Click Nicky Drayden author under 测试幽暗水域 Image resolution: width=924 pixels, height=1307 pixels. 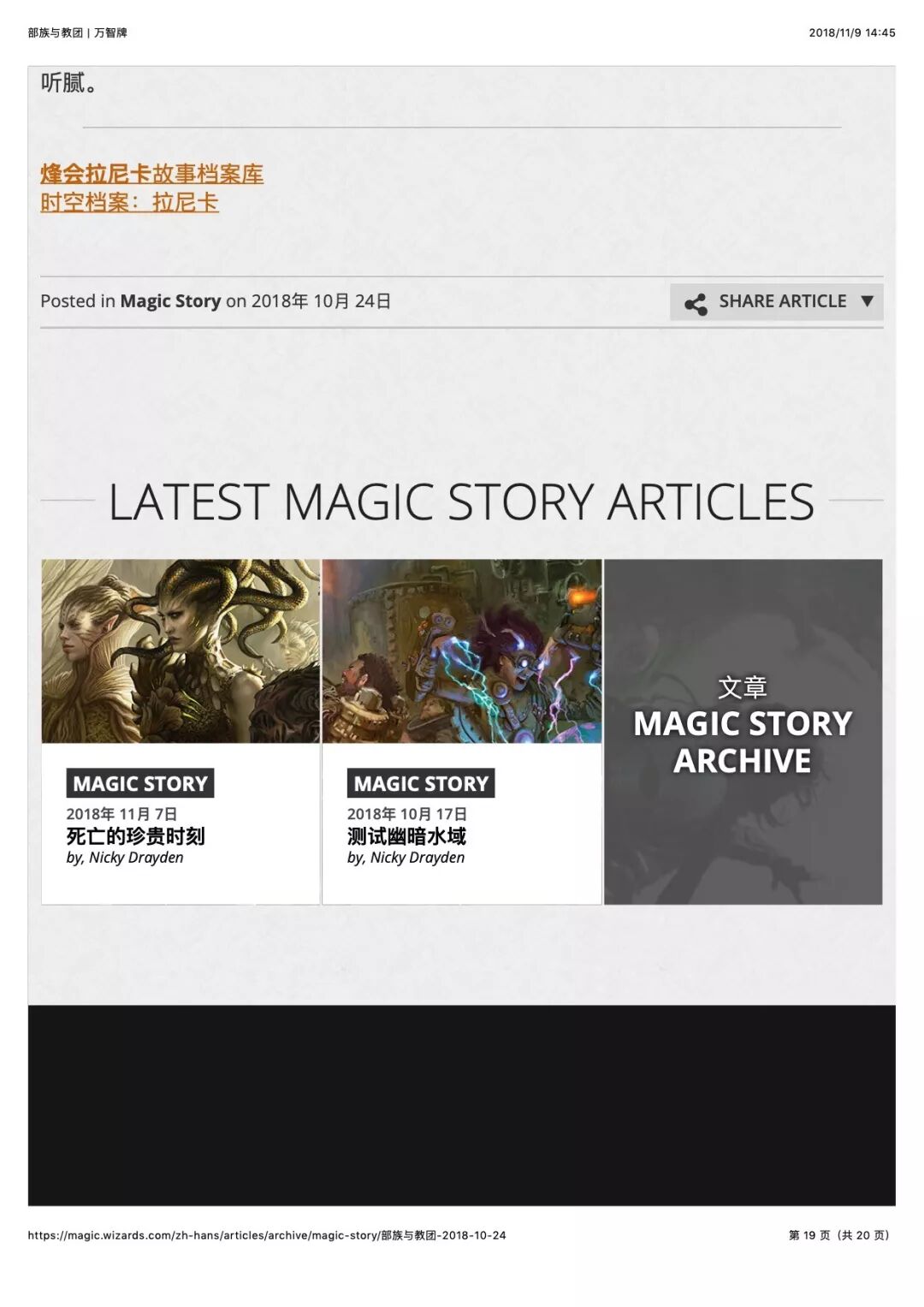tap(418, 858)
